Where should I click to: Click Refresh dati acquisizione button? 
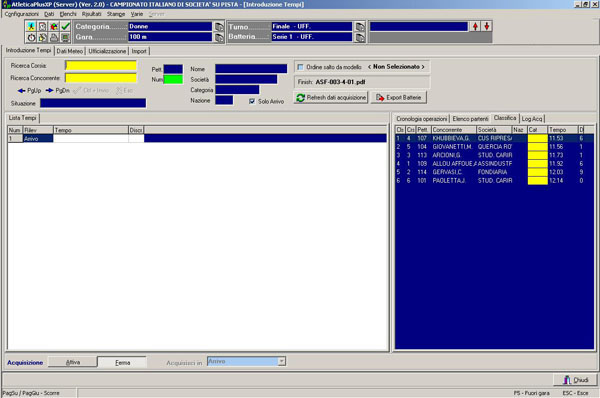[x=331, y=98]
